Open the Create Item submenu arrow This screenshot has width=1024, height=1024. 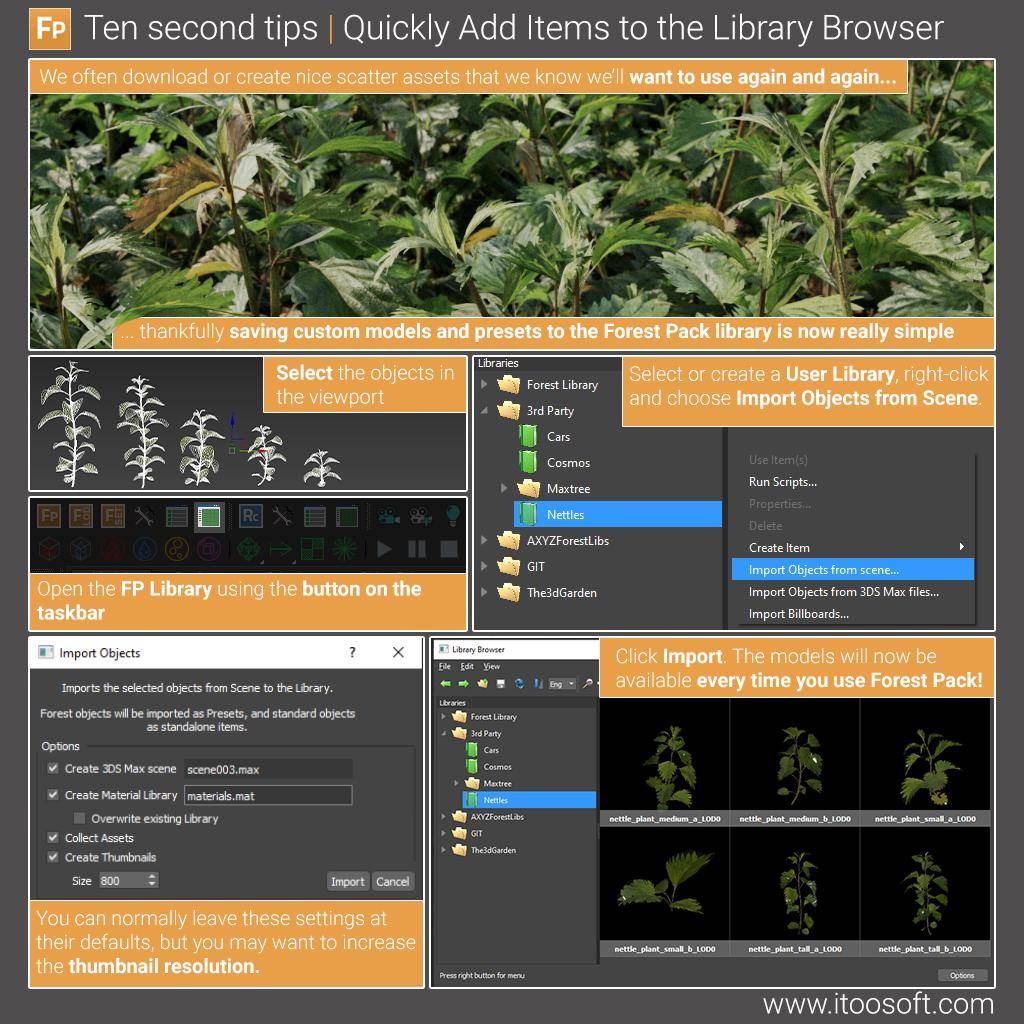961,547
